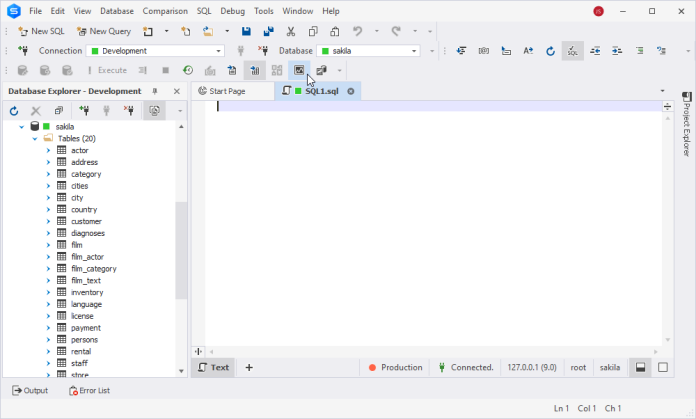Toggle the Query Profiling Mode button
Screen dimensions: 696x419
click(255, 70)
